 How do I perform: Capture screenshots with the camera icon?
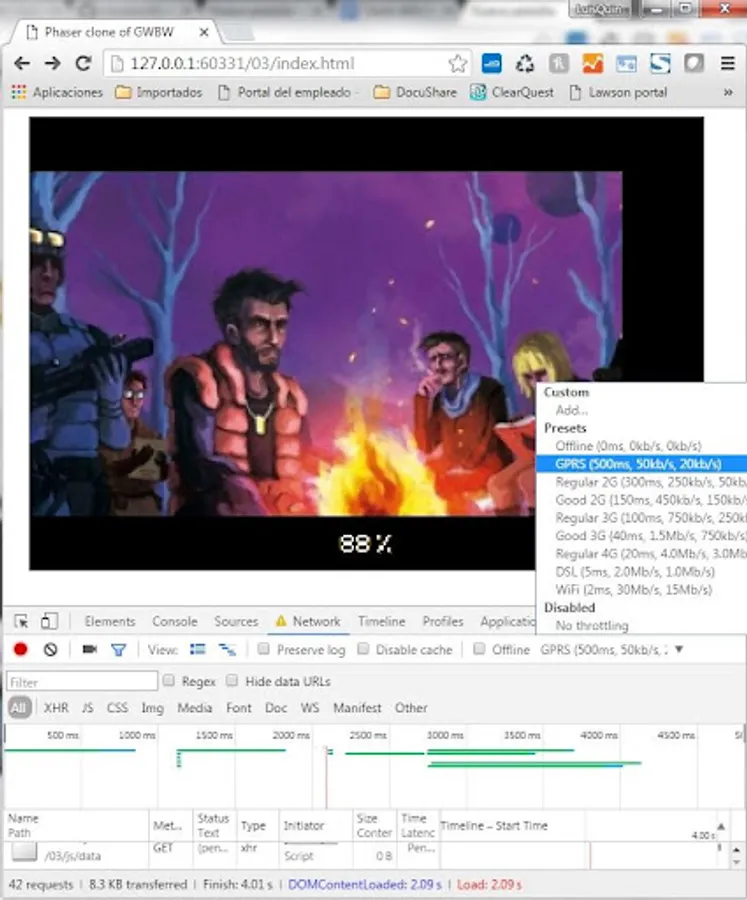click(90, 649)
